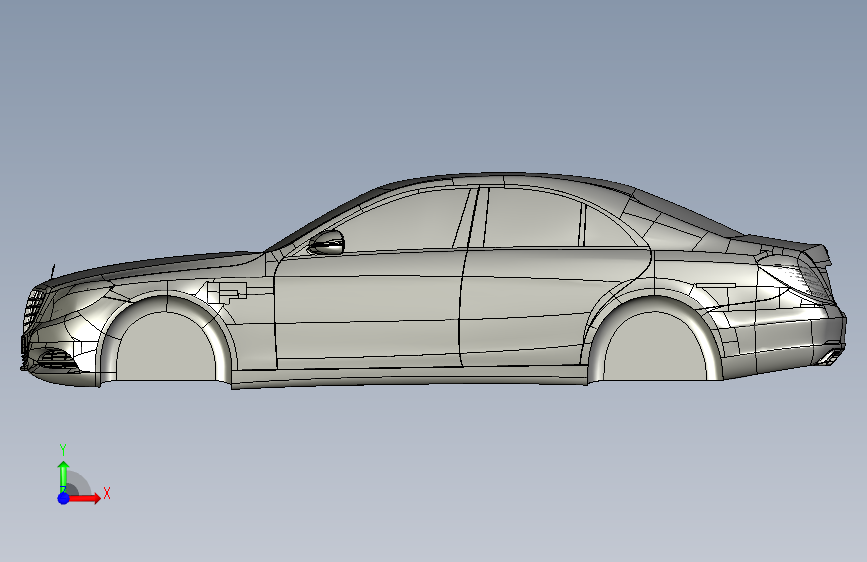Select the front fog light vent
This screenshot has width=867, height=562.
[x=54, y=358]
